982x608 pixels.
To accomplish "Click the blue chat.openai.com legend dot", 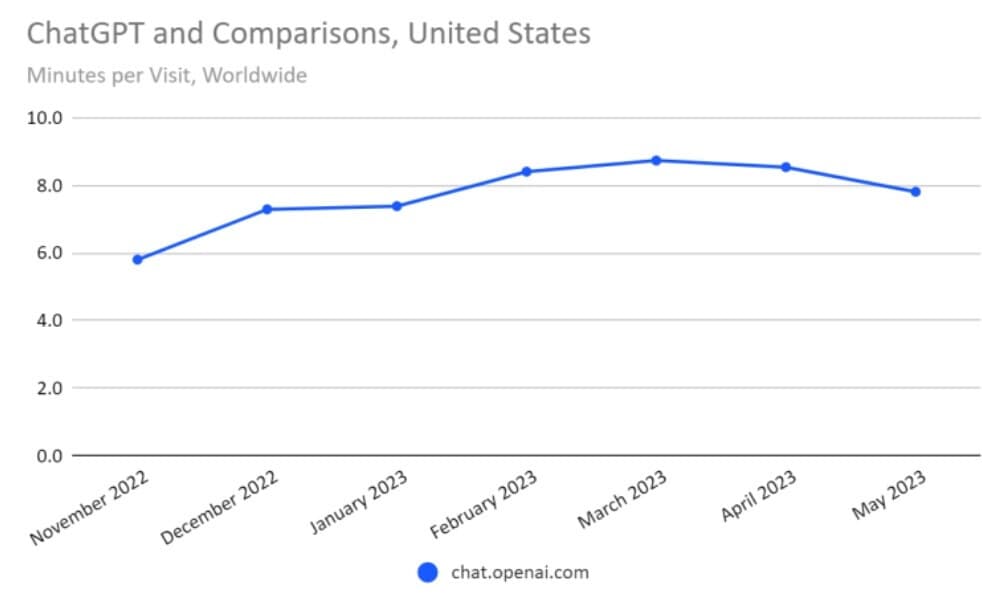I will point(428,573).
